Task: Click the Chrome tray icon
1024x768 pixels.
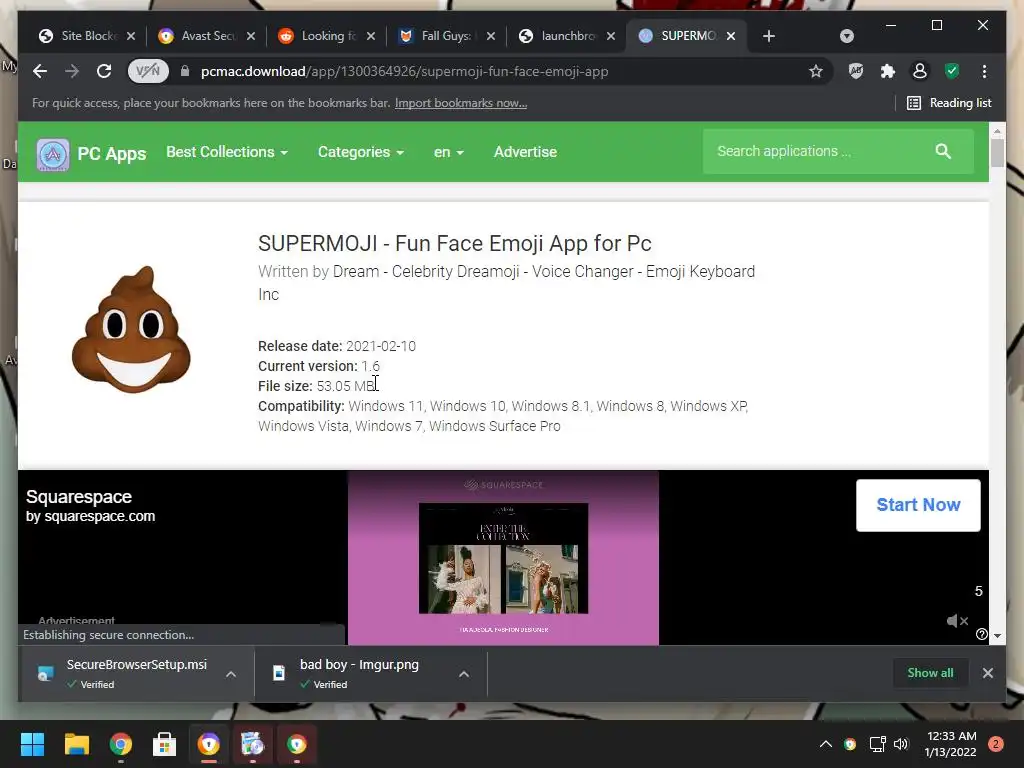Action: click(x=850, y=744)
